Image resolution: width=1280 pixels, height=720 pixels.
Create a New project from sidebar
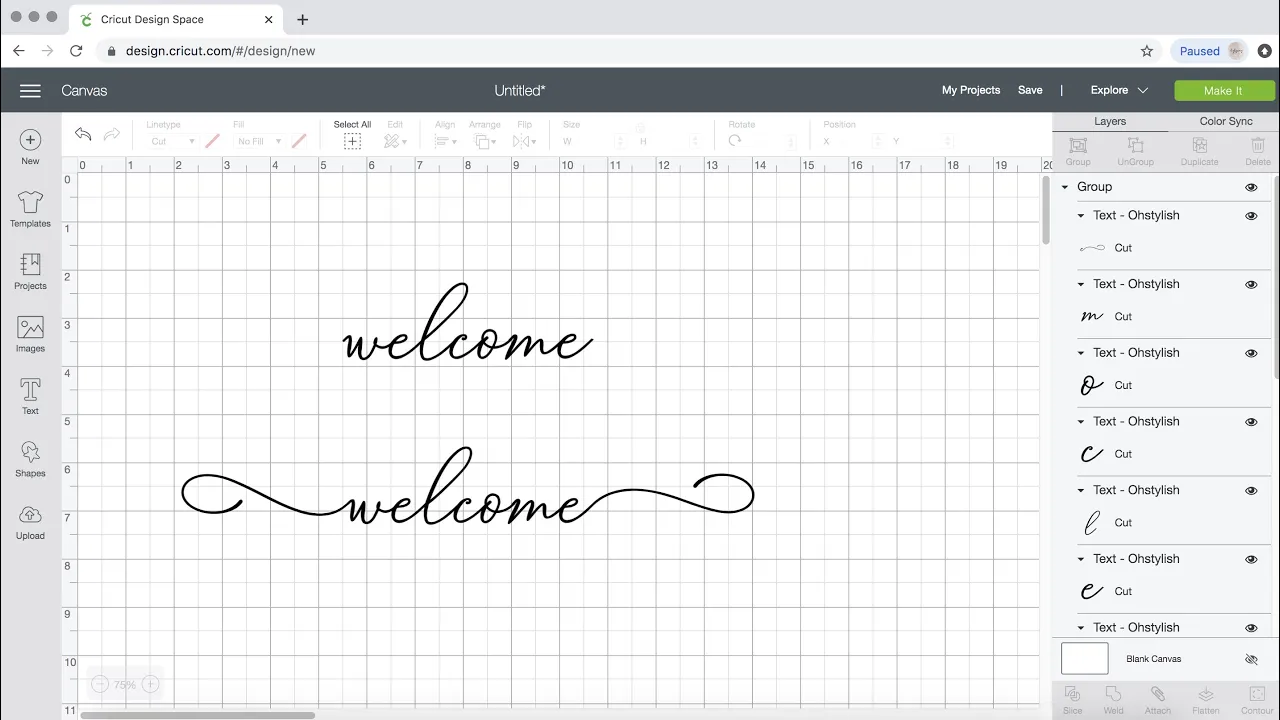(x=30, y=147)
